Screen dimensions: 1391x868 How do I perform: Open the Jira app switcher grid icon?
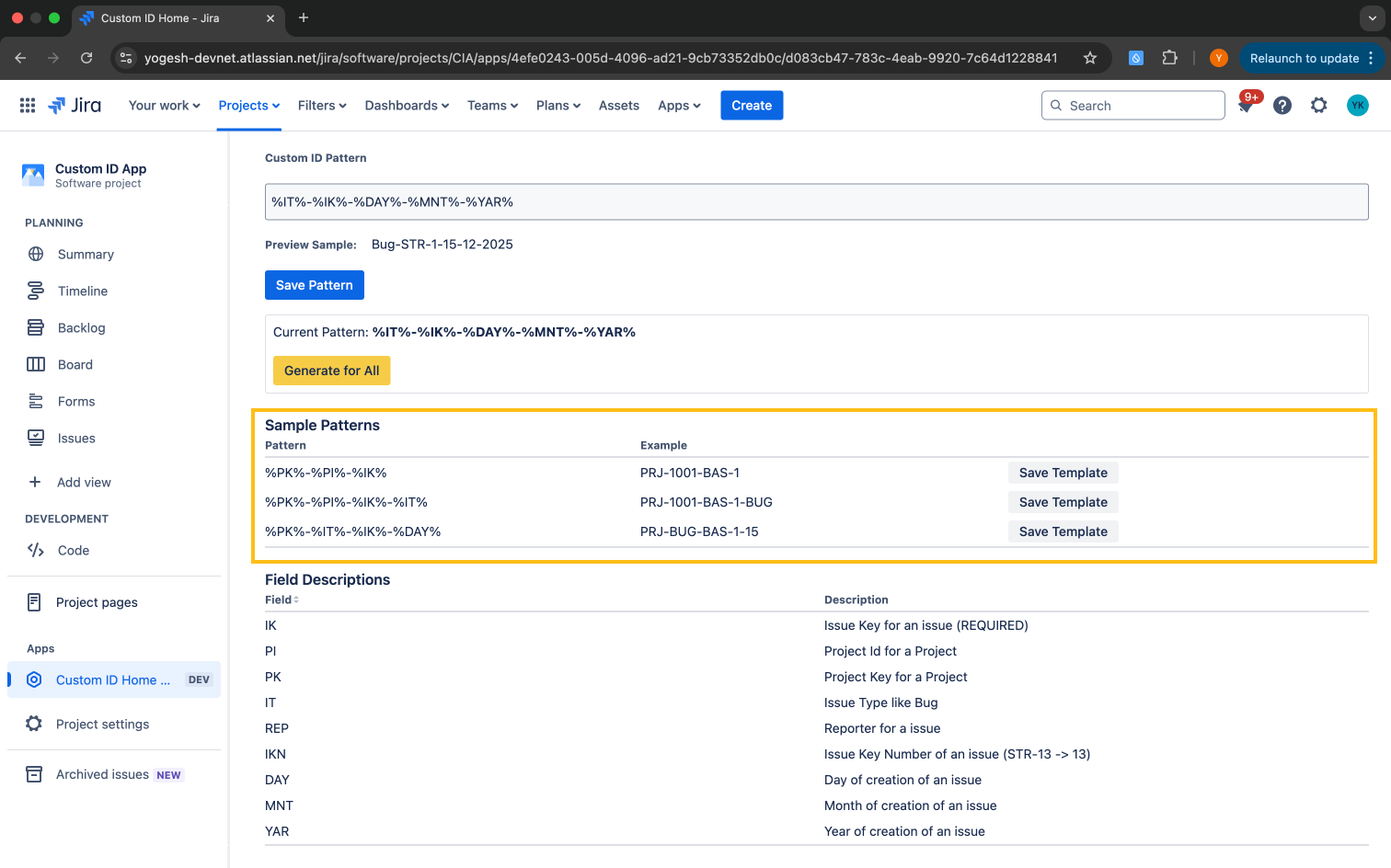[x=28, y=106]
